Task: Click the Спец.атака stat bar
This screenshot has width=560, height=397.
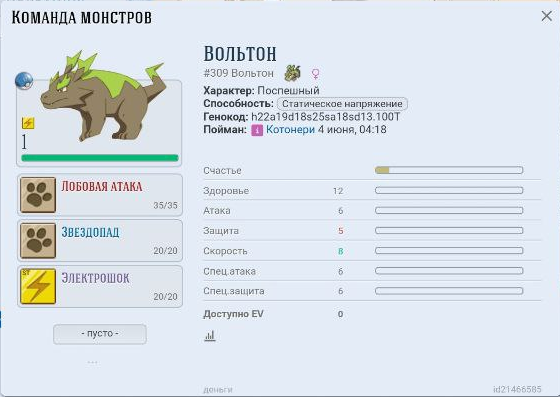Action: 449,271
